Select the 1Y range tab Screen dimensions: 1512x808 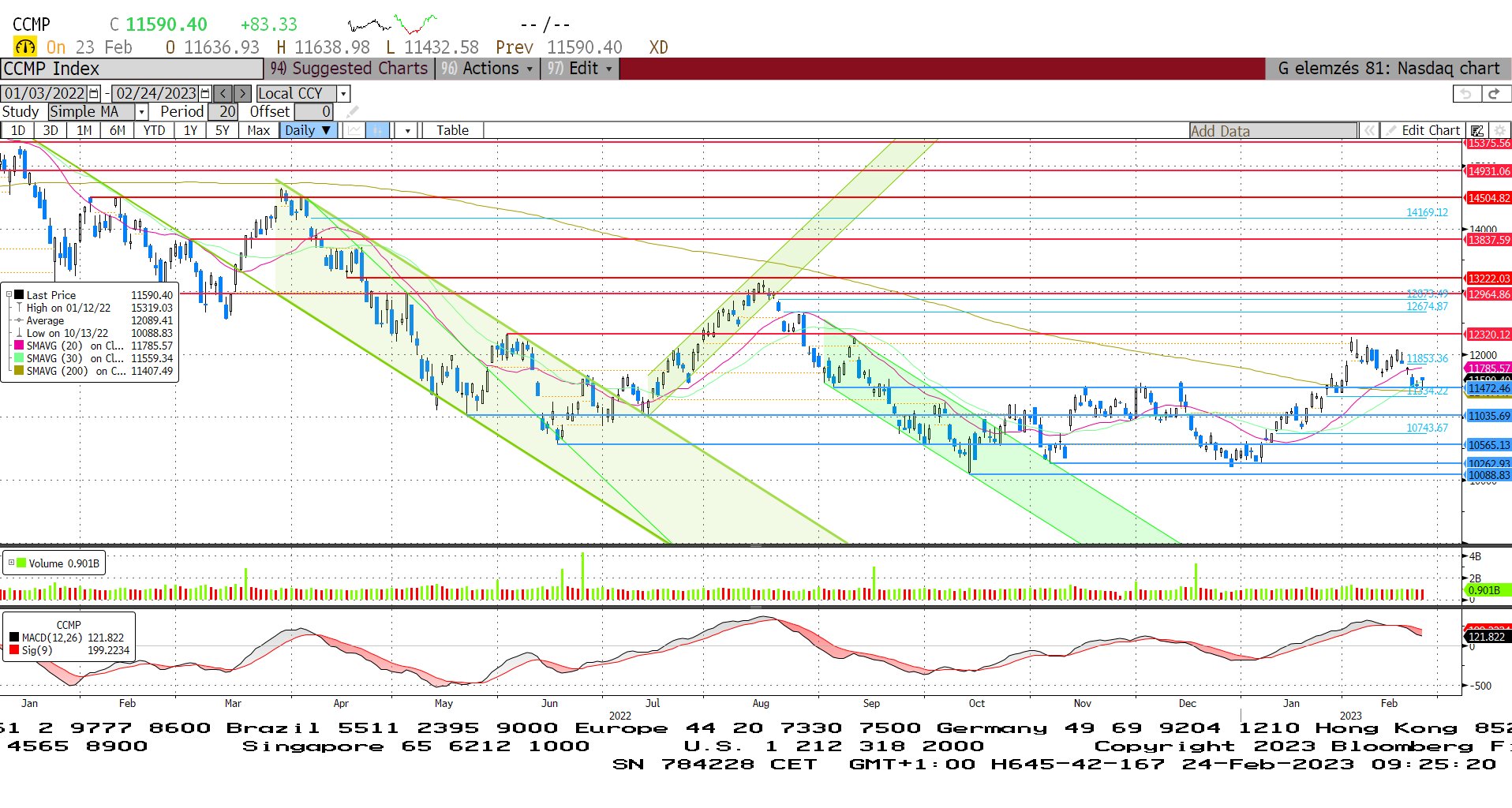[190, 130]
